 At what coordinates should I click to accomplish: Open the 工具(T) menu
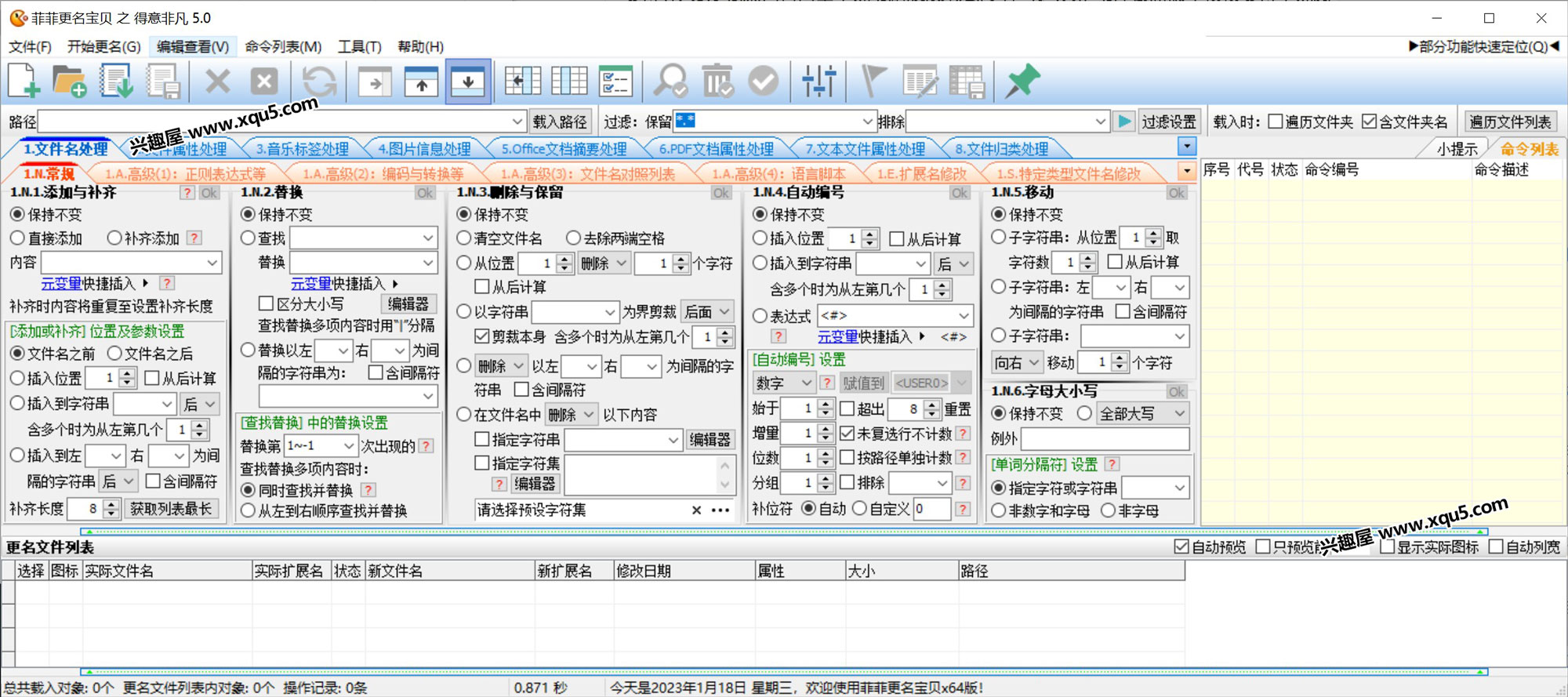click(x=359, y=46)
